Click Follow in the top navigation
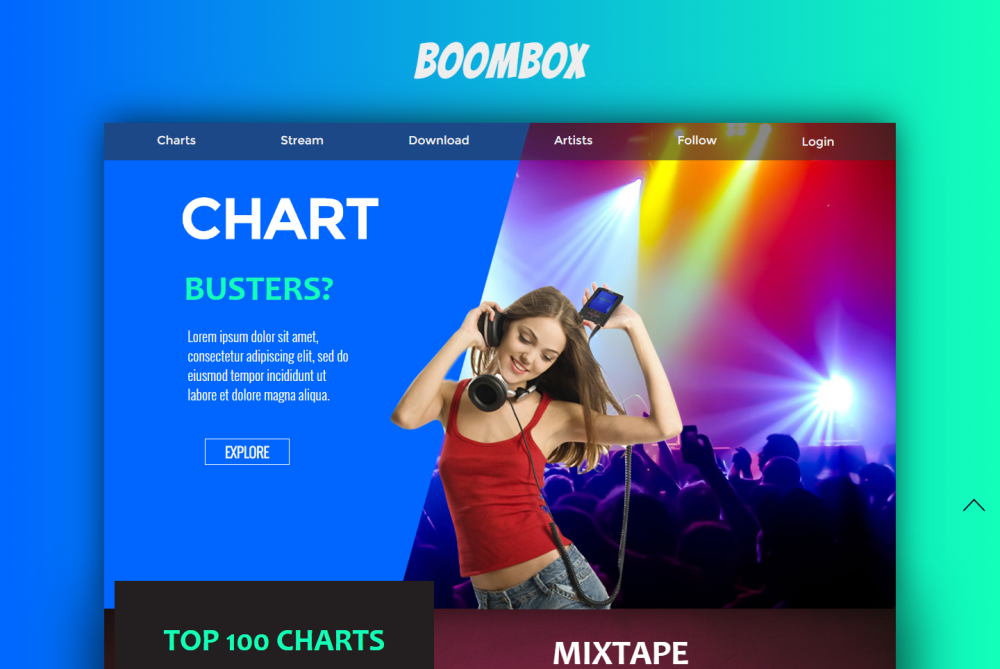 tap(696, 140)
